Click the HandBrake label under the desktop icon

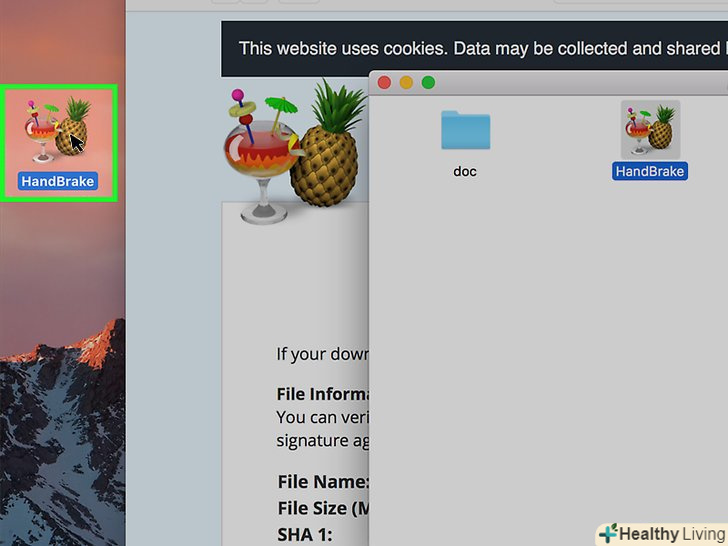coord(58,181)
